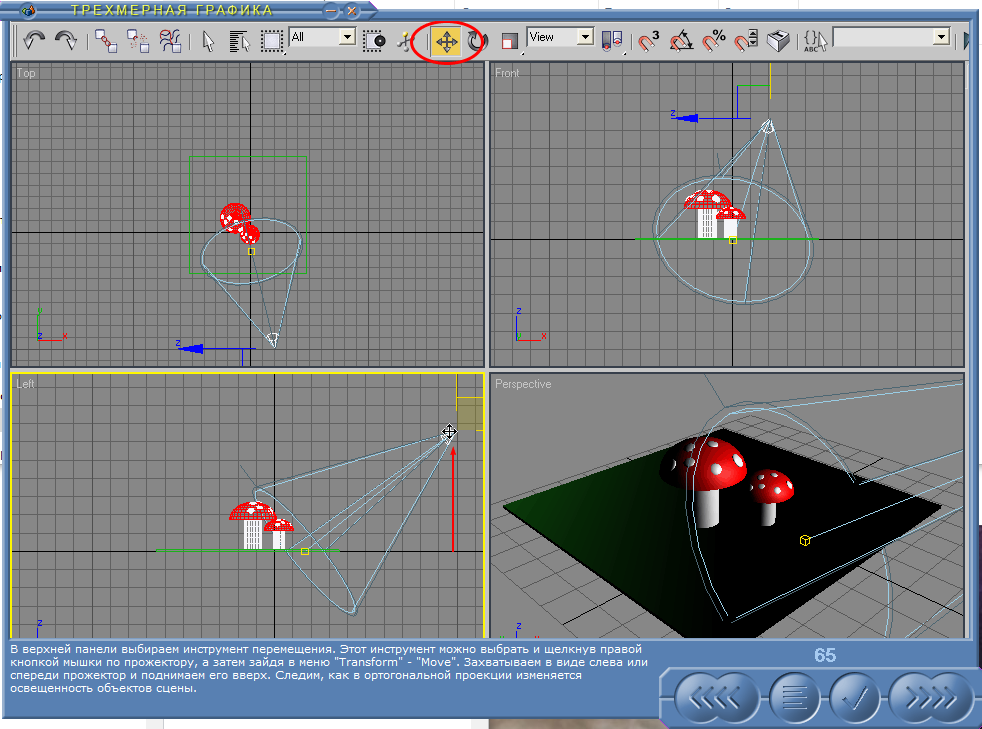
Task: Click the Perspective viewport label
Action: 523,384
